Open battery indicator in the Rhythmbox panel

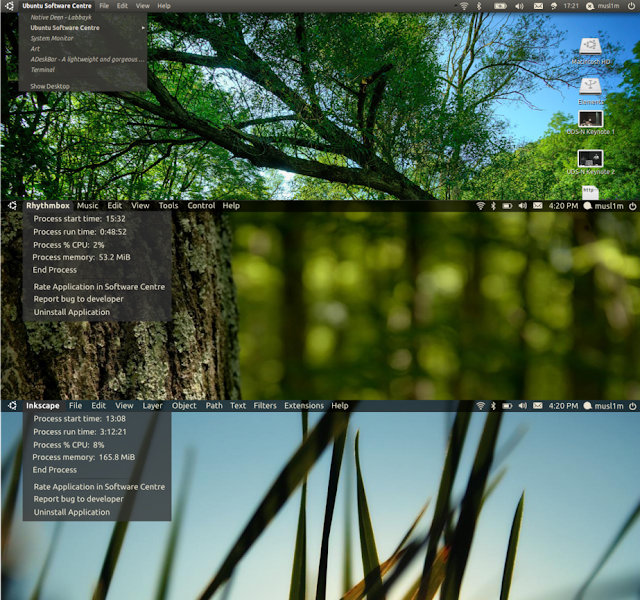click(507, 206)
